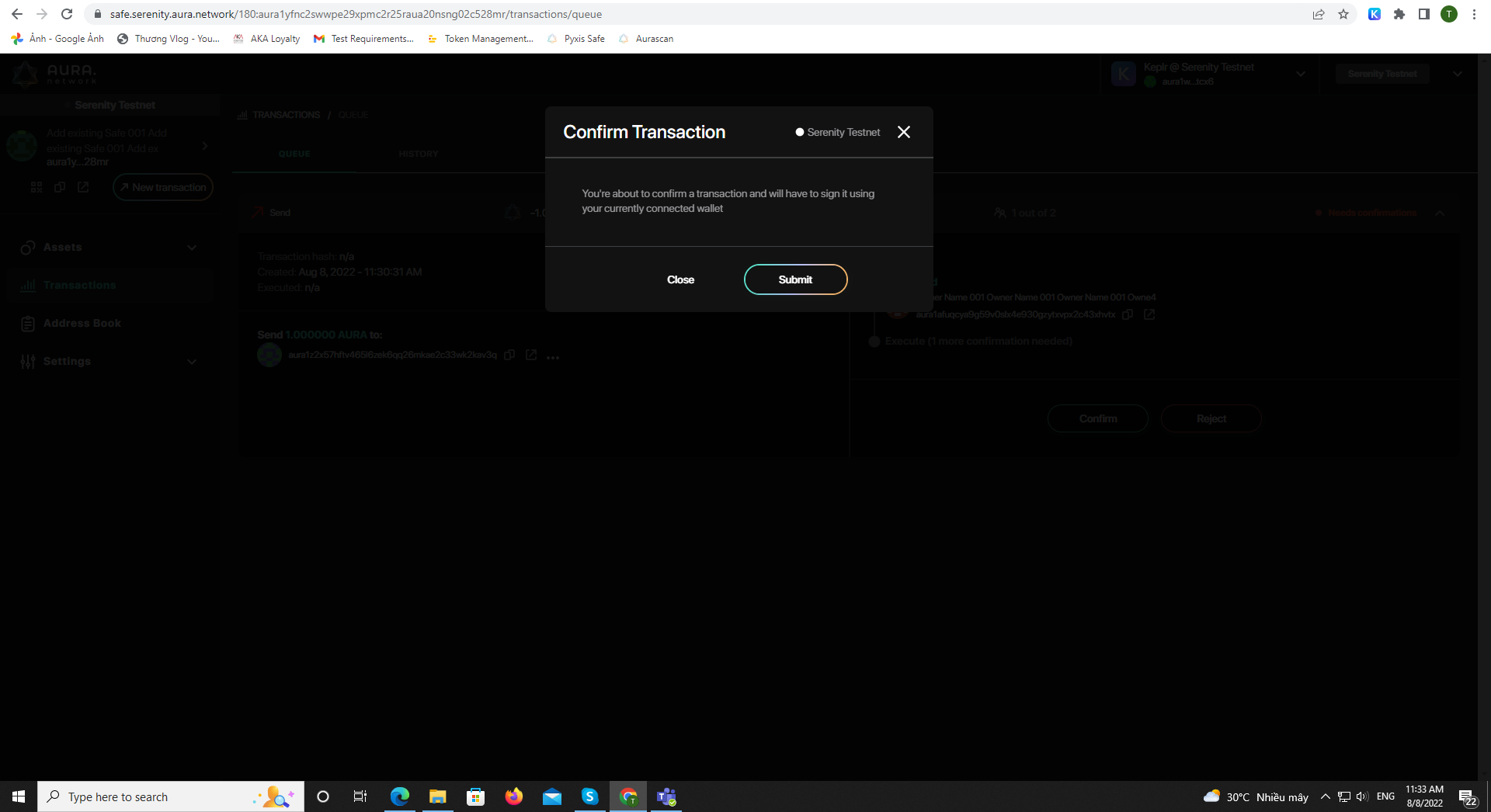Open safe on explorer via external link icon
1491x812 pixels.
83,187
